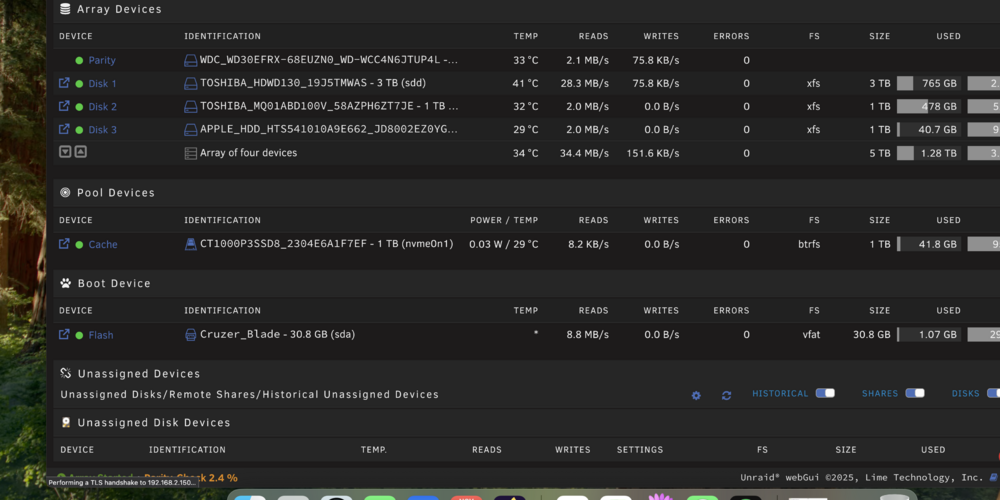Click the Boot Device paw icon

click(65, 283)
